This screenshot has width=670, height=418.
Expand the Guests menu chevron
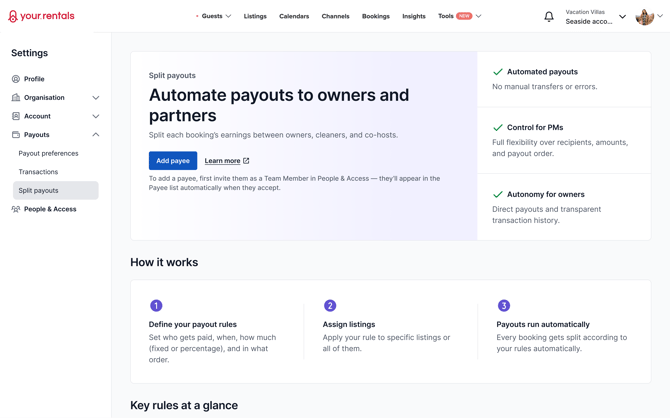click(229, 16)
